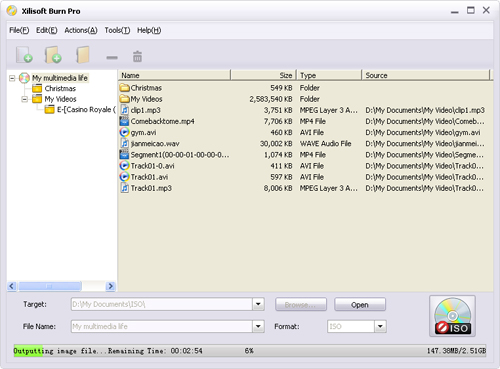Click the video icon of Segment1 file

point(124,155)
